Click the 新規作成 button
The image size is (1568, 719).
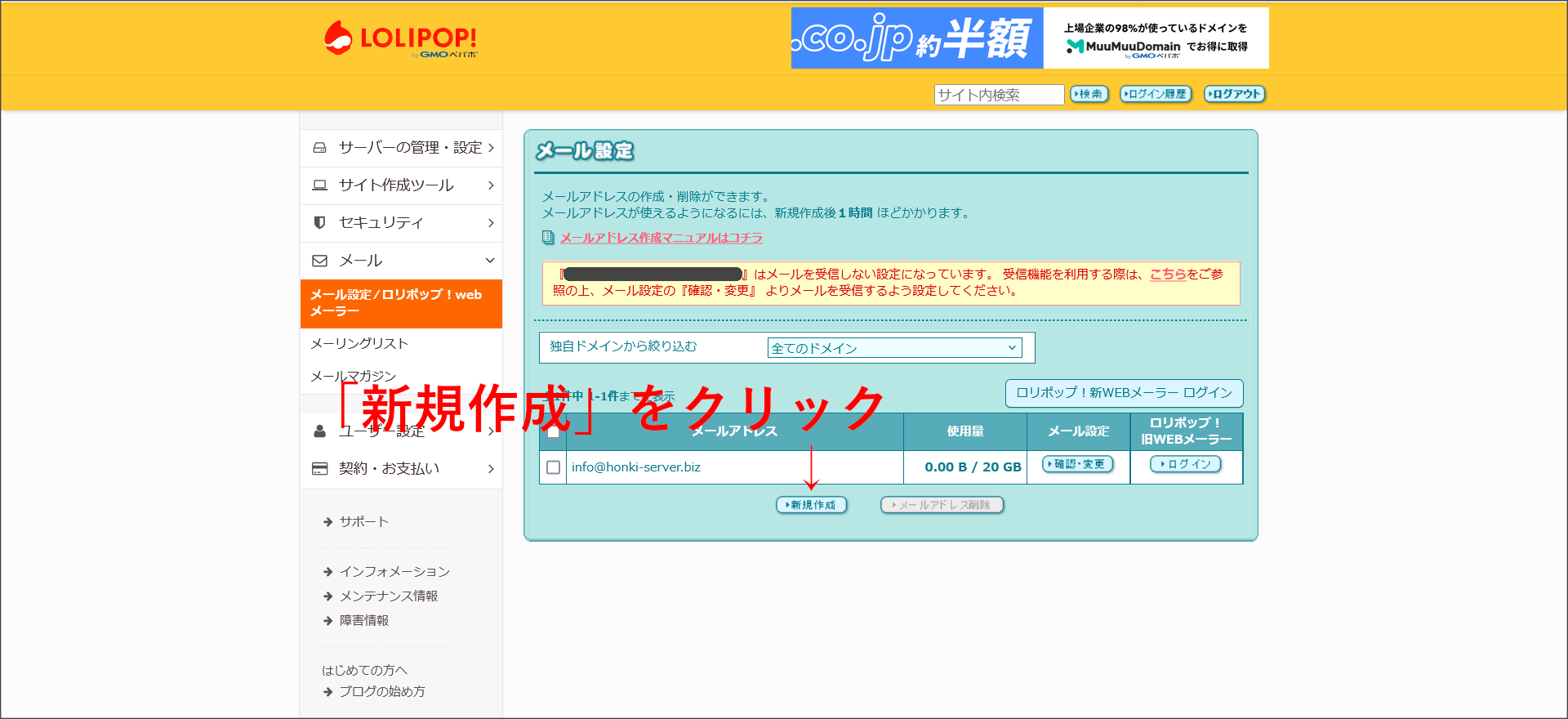[x=812, y=505]
